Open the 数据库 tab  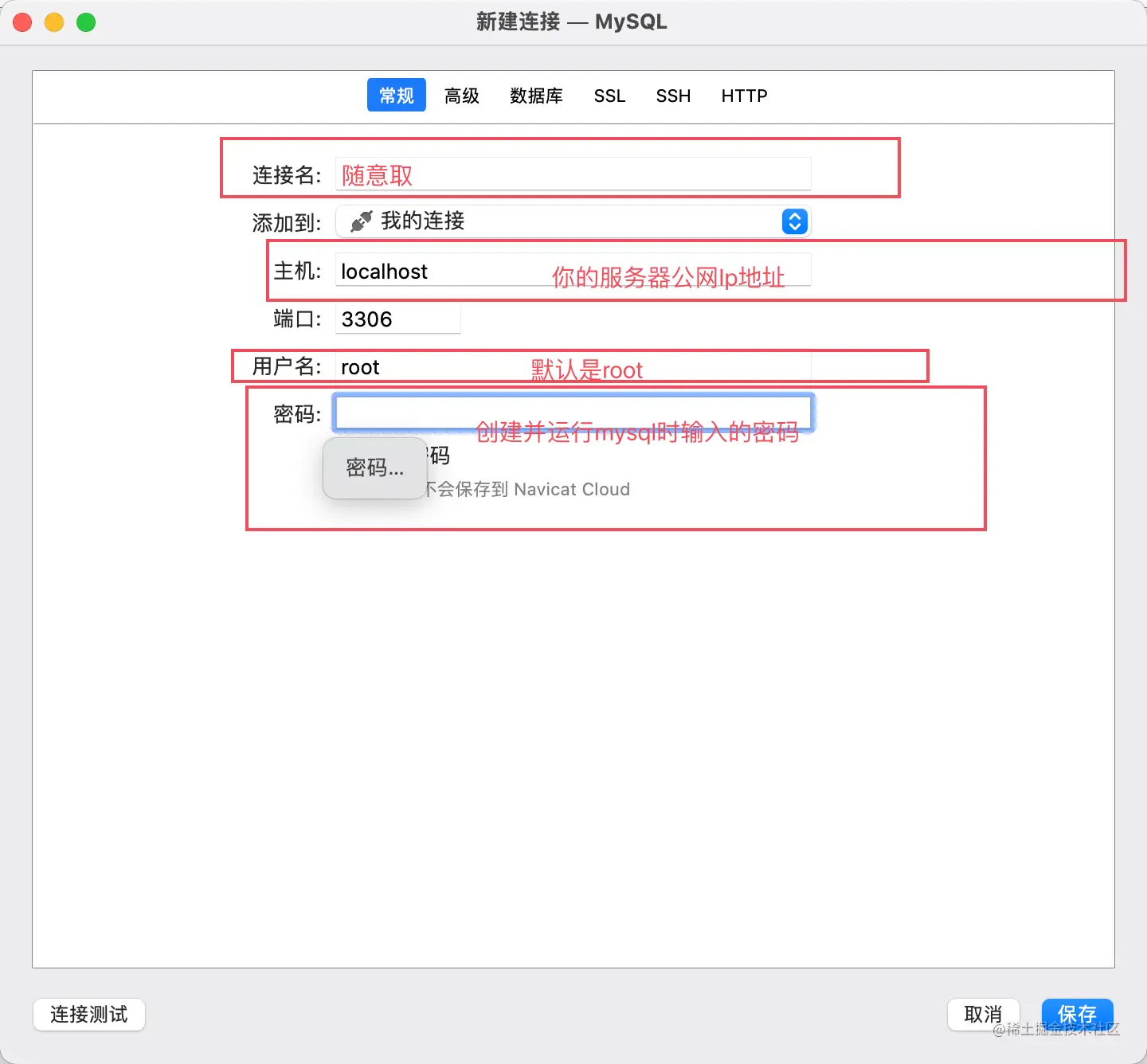pos(536,96)
